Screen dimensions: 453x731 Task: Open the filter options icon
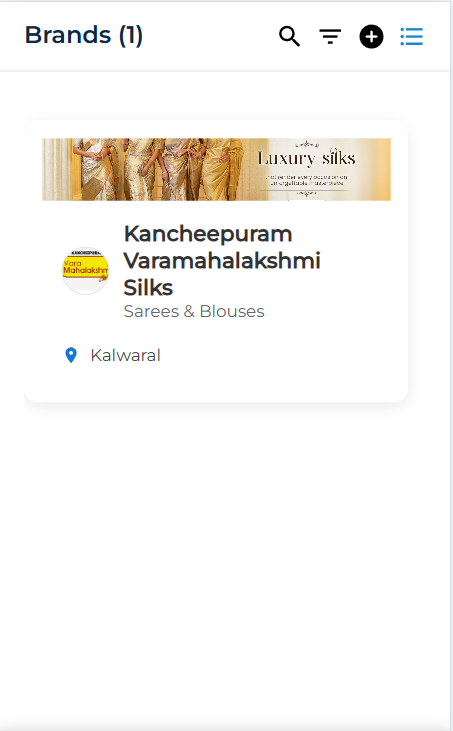330,36
